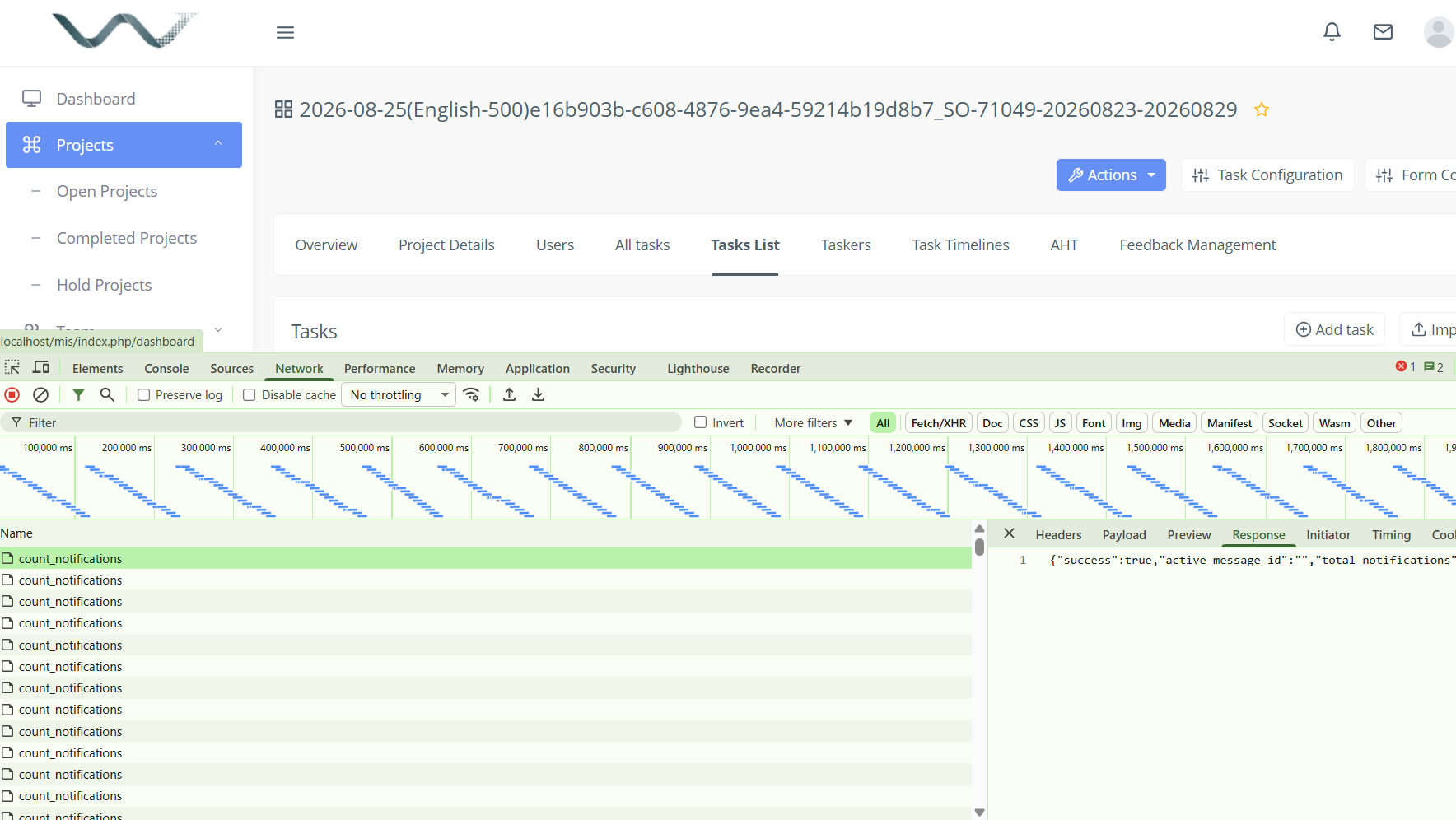The width and height of the screenshot is (1456, 820).
Task: Open the Taskers tab
Action: (x=846, y=245)
